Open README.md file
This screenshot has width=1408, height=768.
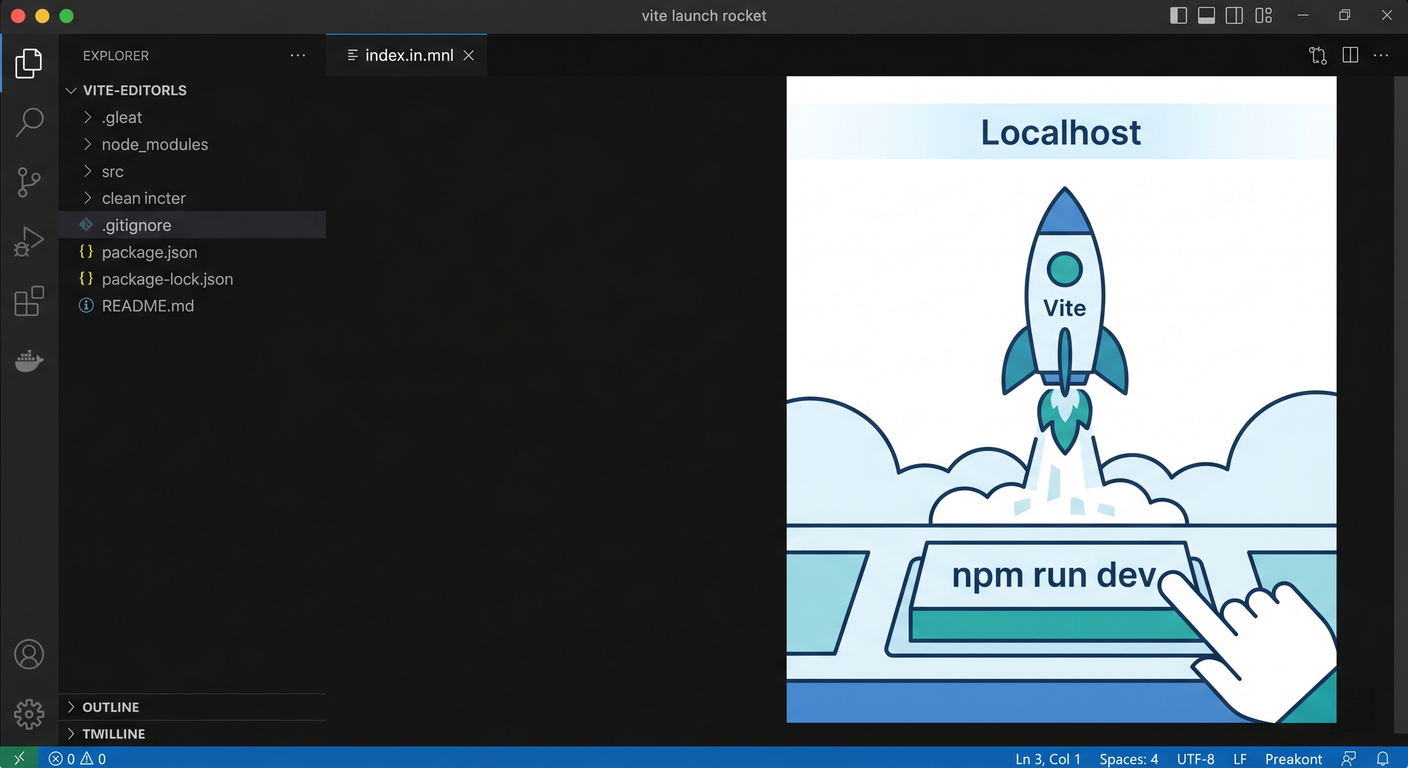192,306
